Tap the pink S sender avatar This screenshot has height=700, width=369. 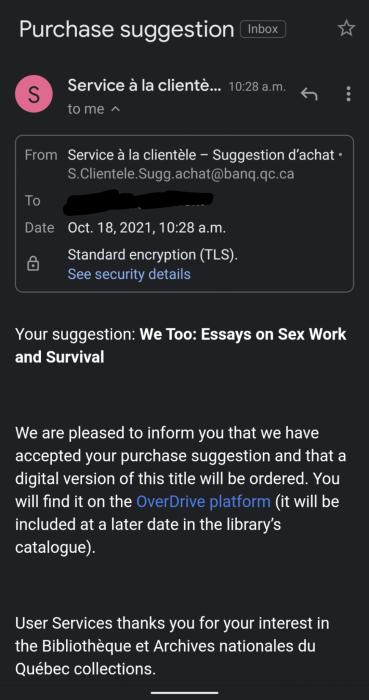click(x=34, y=94)
